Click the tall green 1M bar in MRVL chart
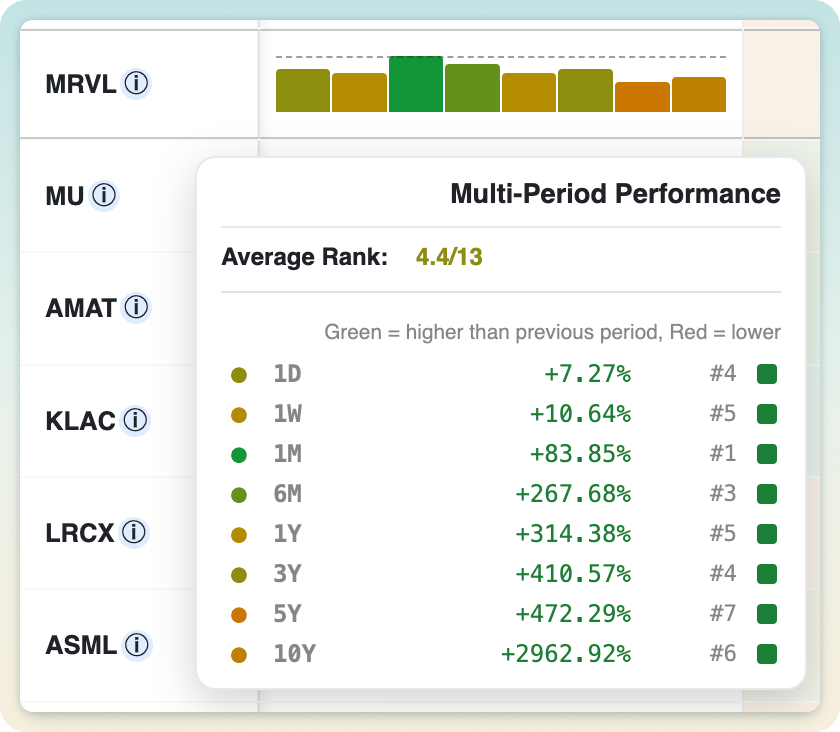Image resolution: width=840 pixels, height=732 pixels. [x=416, y=84]
